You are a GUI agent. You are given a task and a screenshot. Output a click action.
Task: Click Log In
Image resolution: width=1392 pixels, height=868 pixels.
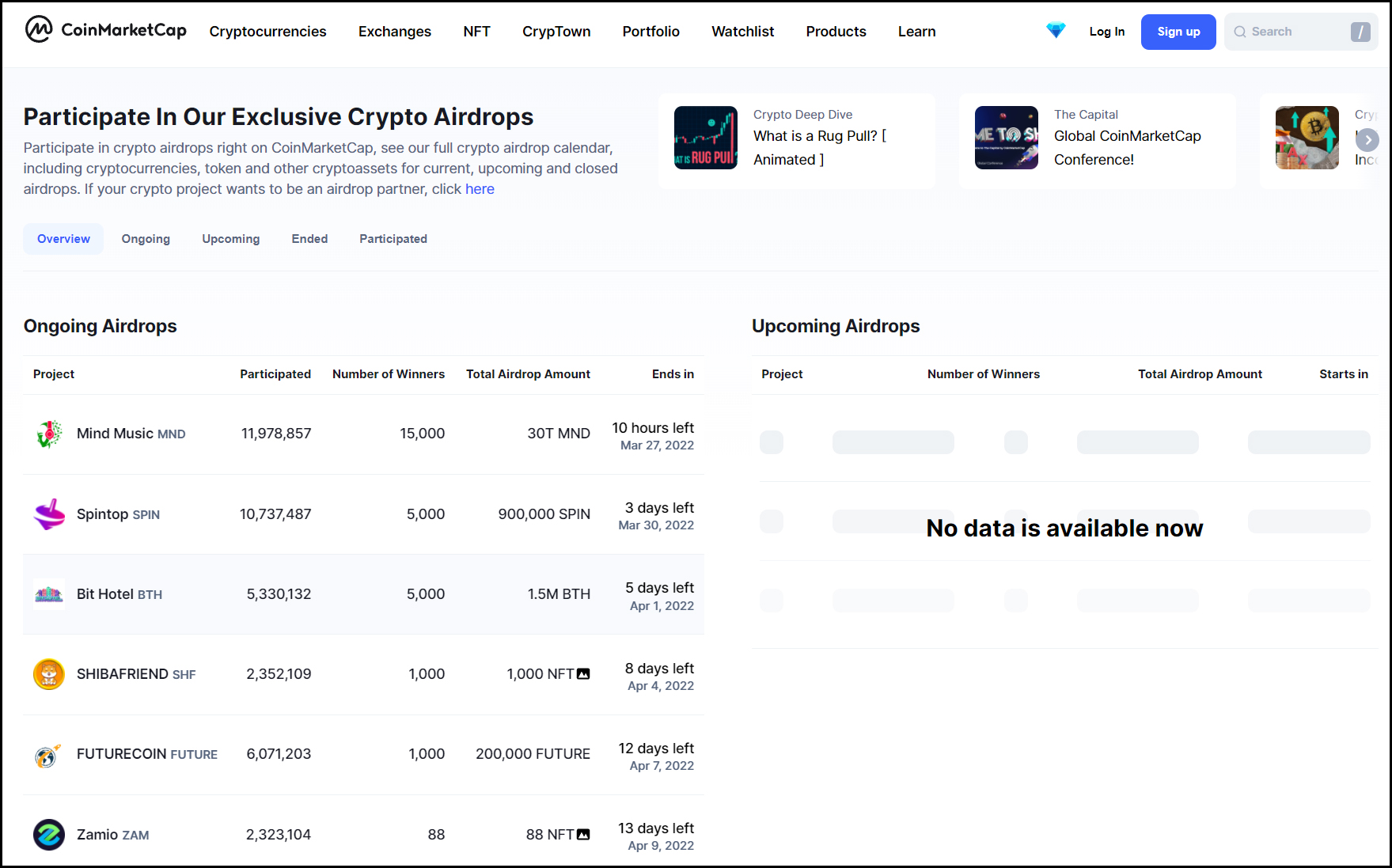coord(1106,32)
